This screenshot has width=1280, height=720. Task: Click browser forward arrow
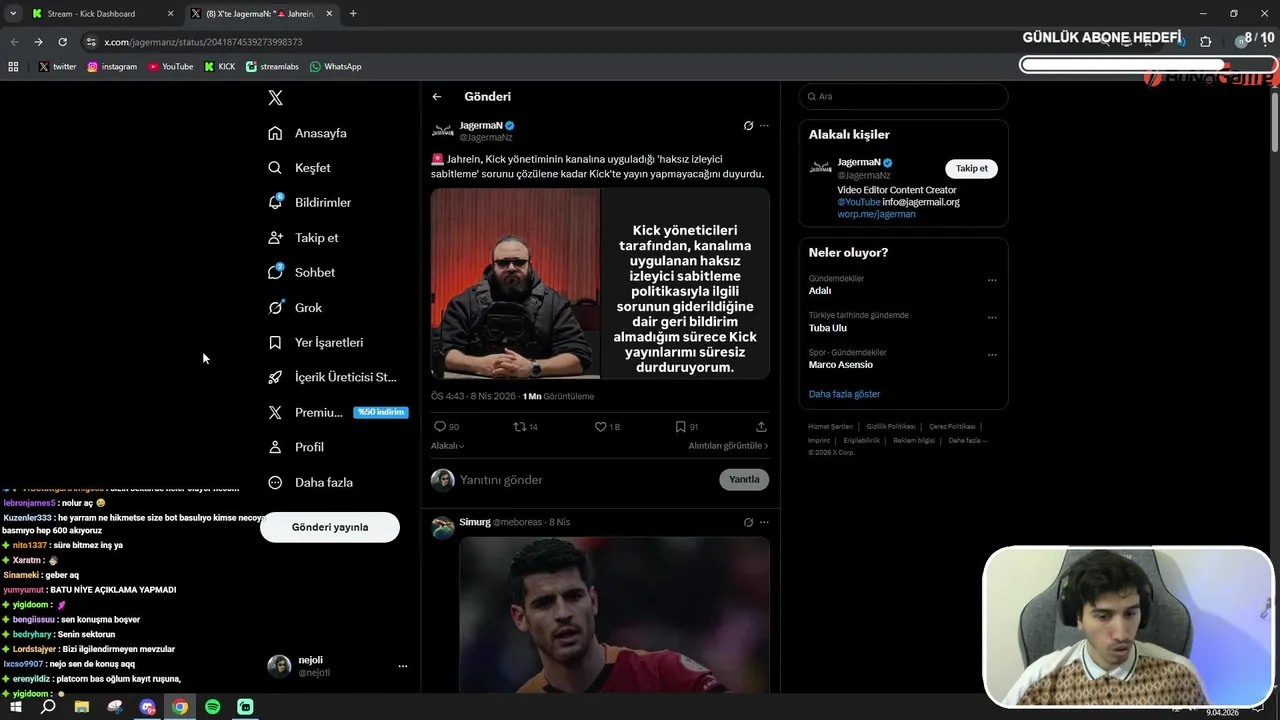(x=38, y=42)
